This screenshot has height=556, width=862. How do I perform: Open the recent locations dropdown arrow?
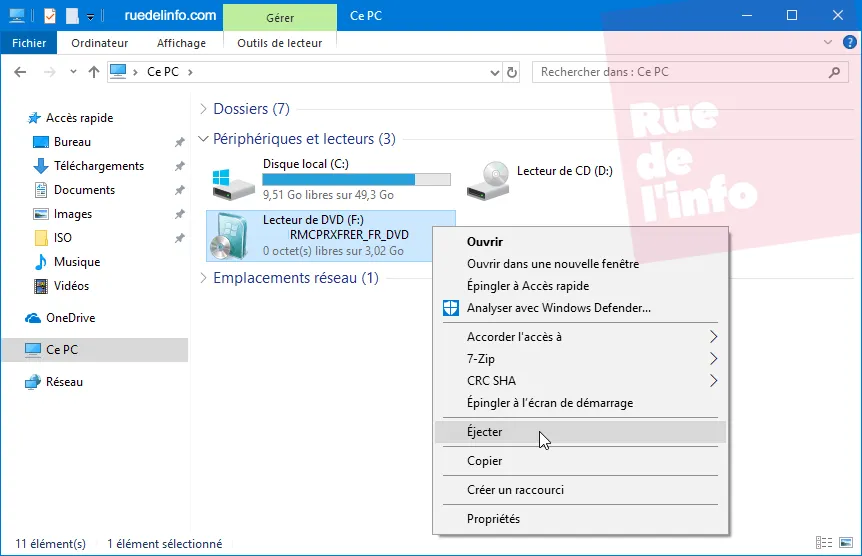pos(73,72)
